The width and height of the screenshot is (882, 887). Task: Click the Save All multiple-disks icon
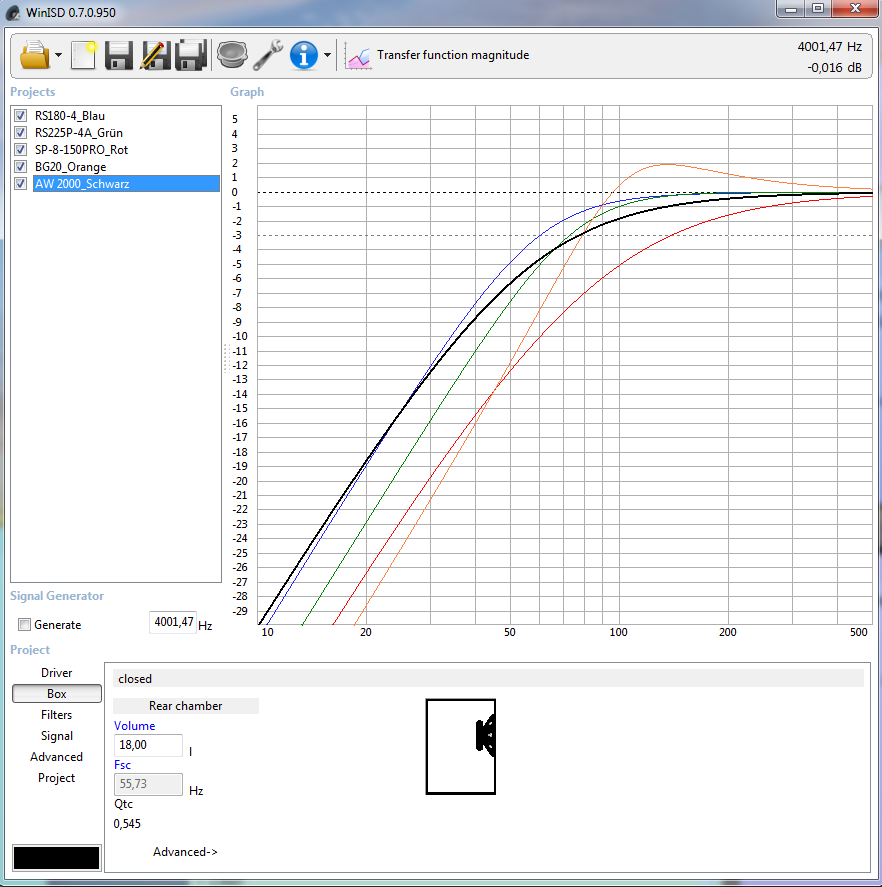tap(190, 54)
